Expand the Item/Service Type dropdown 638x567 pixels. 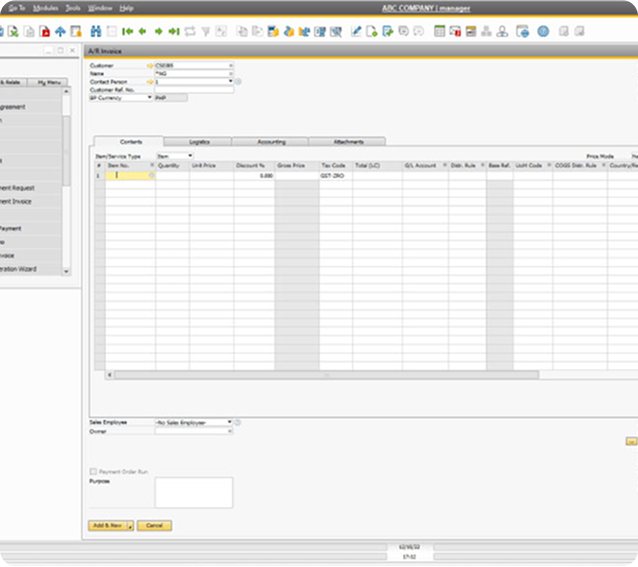pyautogui.click(x=190, y=156)
